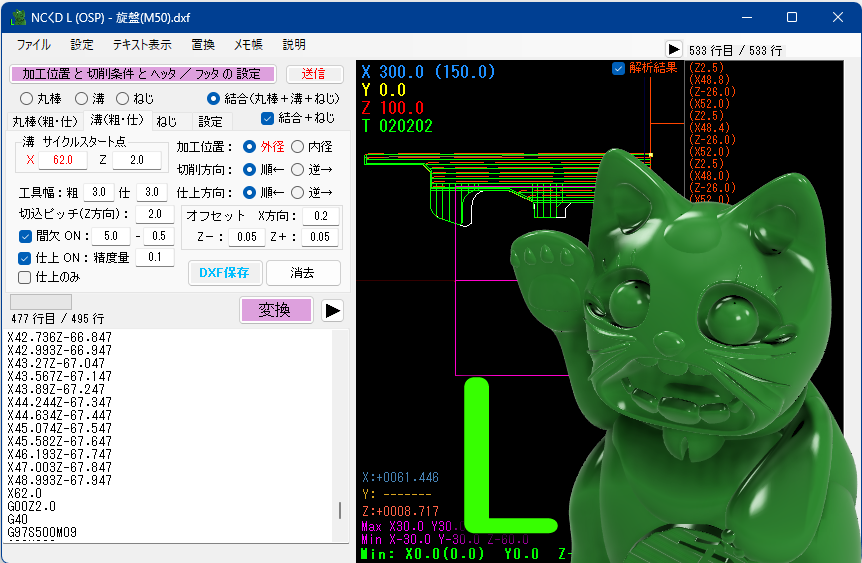Viewport: 862px width, 563px height.
Task: Click the NC<D L app icon in title bar
Action: pyautogui.click(x=18, y=18)
